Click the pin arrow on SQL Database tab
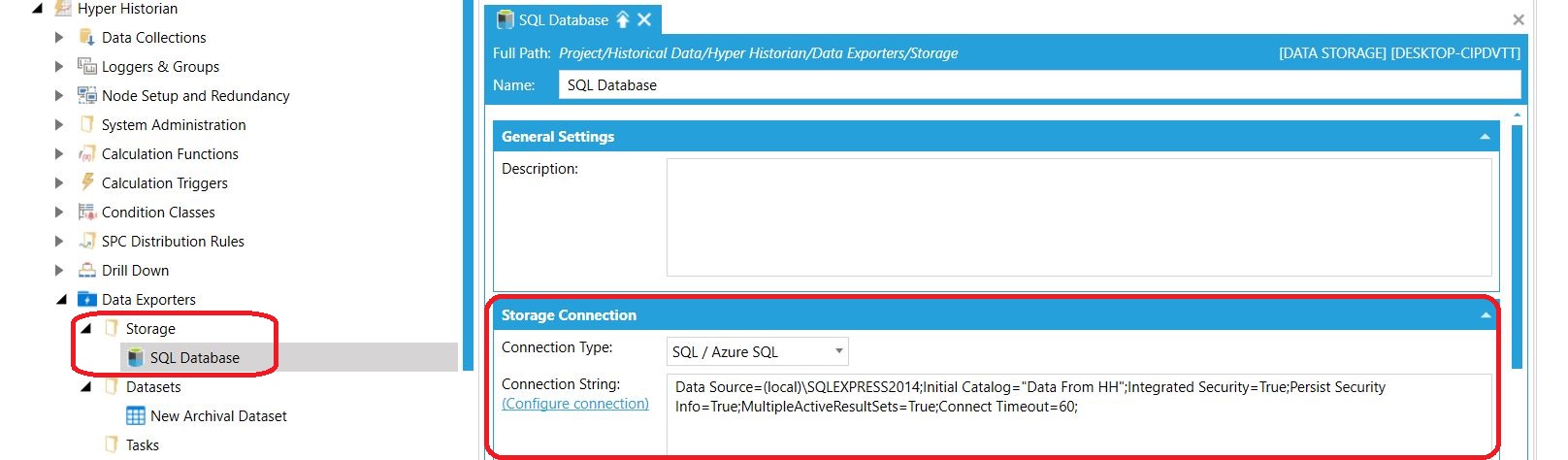Screen dimensions: 1568x460 pos(623,19)
